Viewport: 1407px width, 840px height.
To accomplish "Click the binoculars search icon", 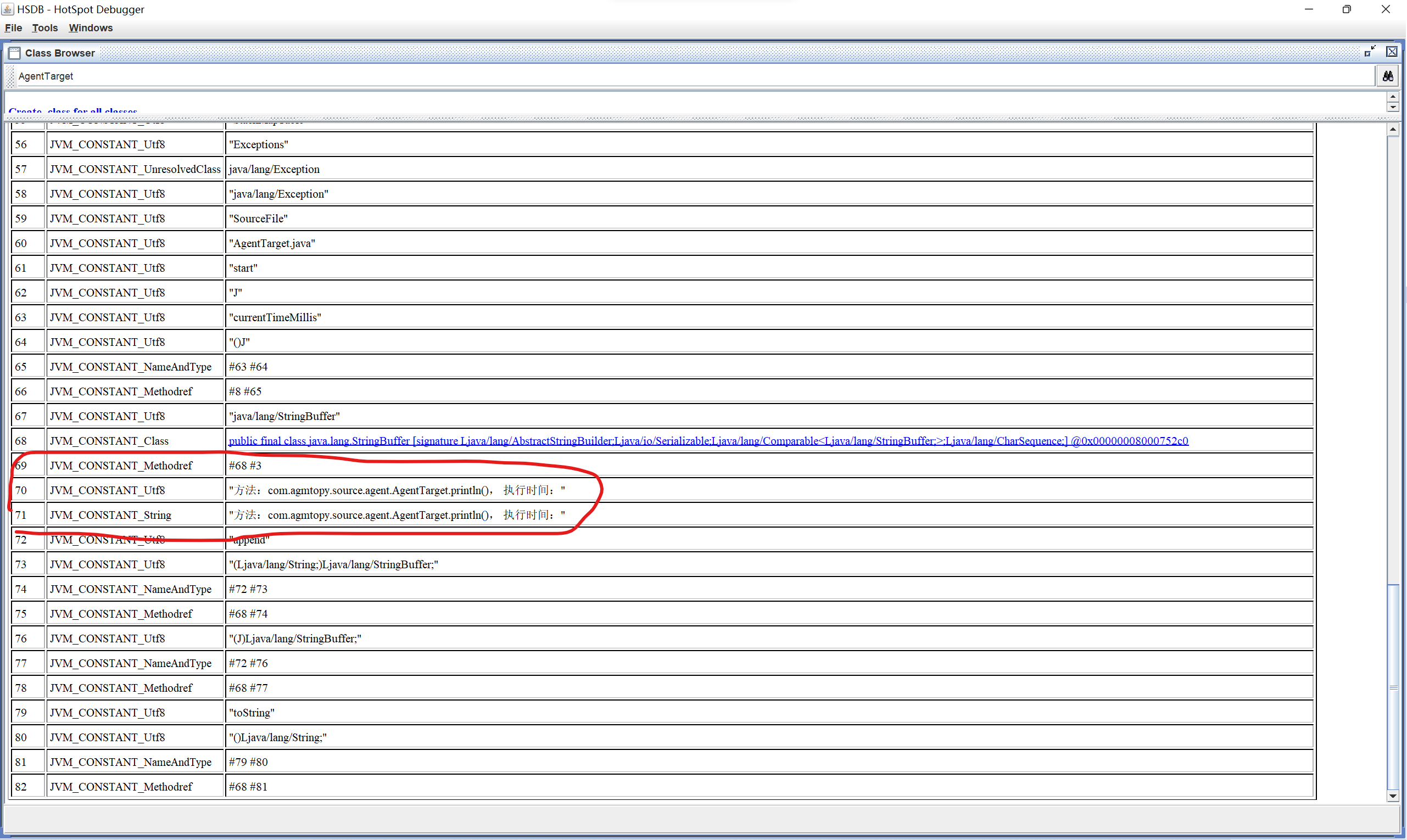I will click(1387, 76).
